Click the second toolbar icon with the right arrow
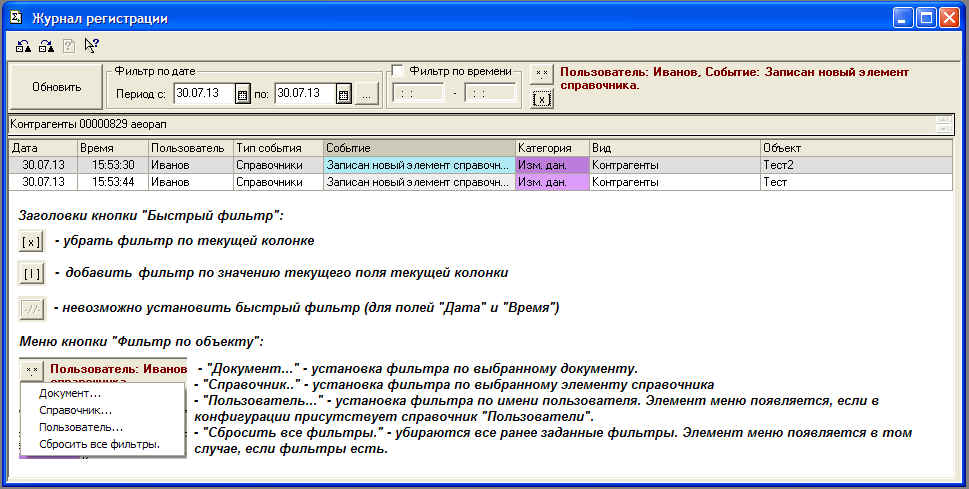Image resolution: width=969 pixels, height=489 pixels. [x=46, y=46]
